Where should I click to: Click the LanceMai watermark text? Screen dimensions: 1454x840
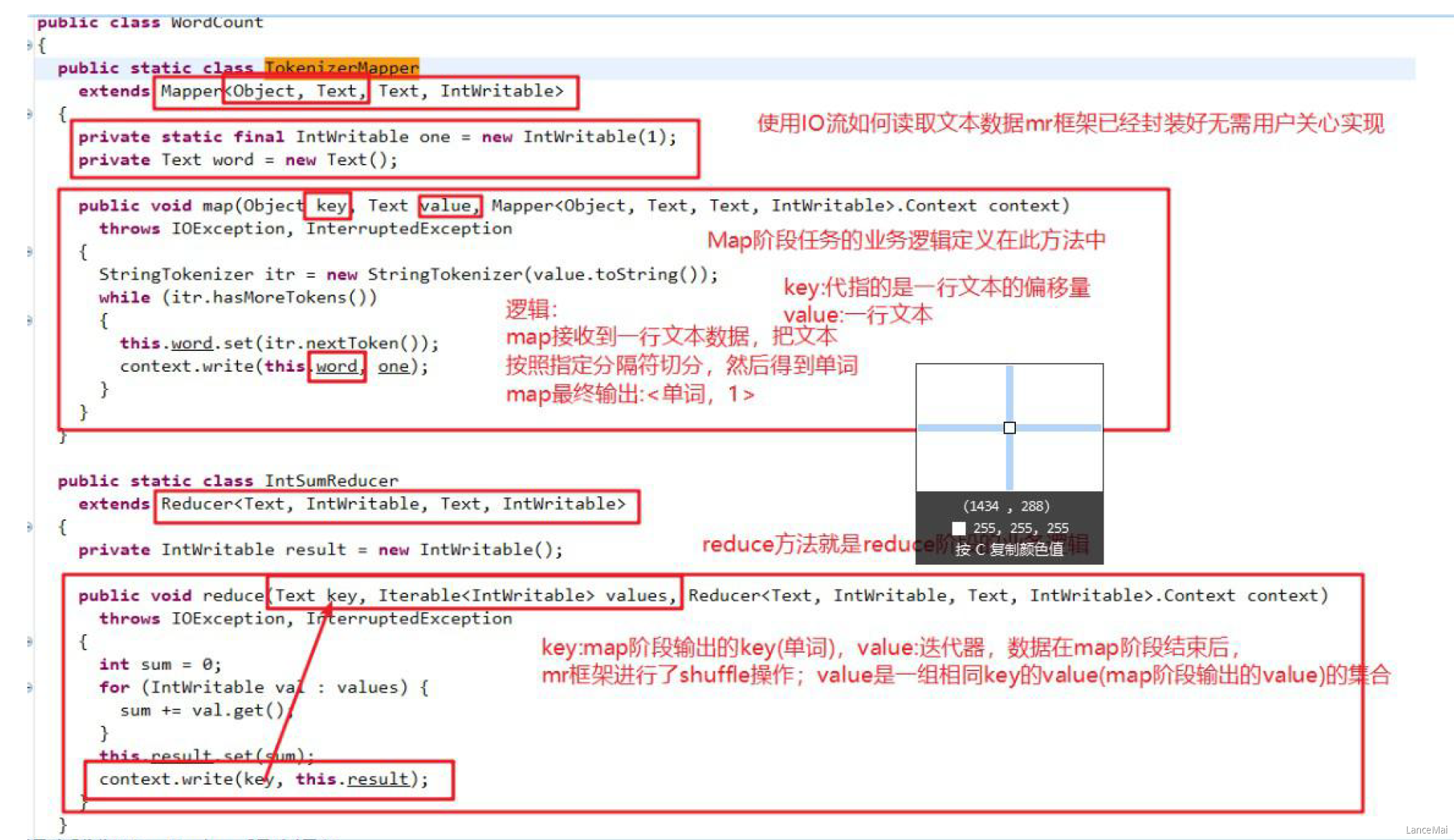coord(1426,830)
